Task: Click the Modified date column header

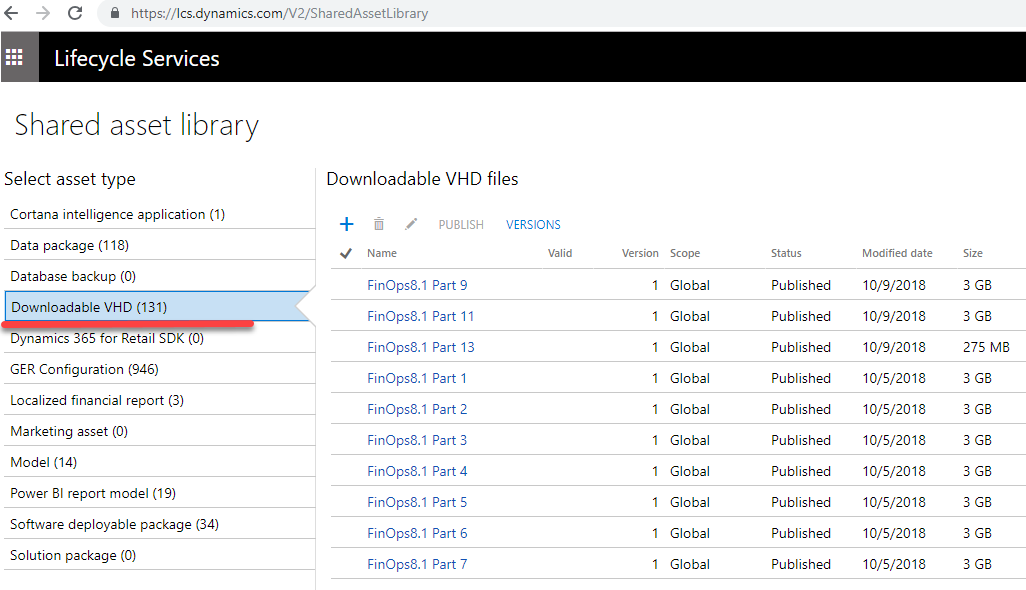Action: 897,253
